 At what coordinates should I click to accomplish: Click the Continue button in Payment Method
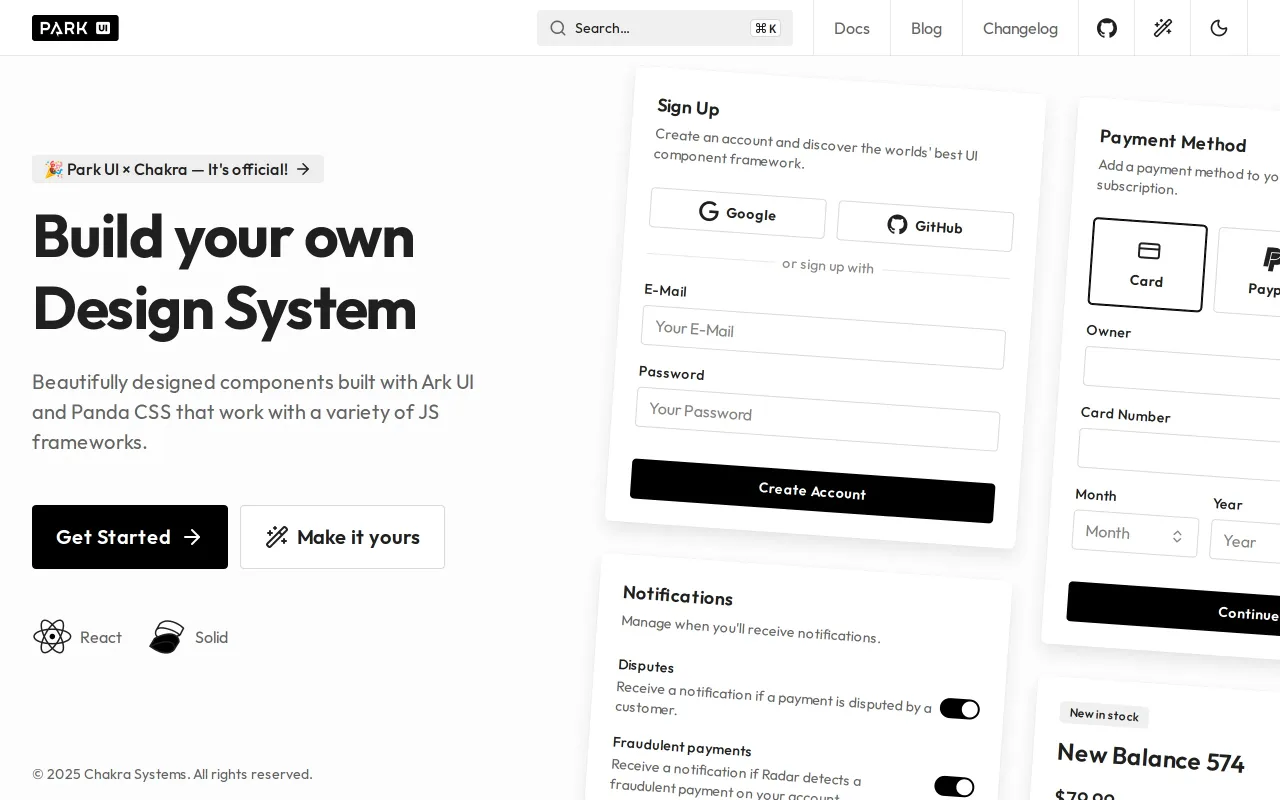1174,608
